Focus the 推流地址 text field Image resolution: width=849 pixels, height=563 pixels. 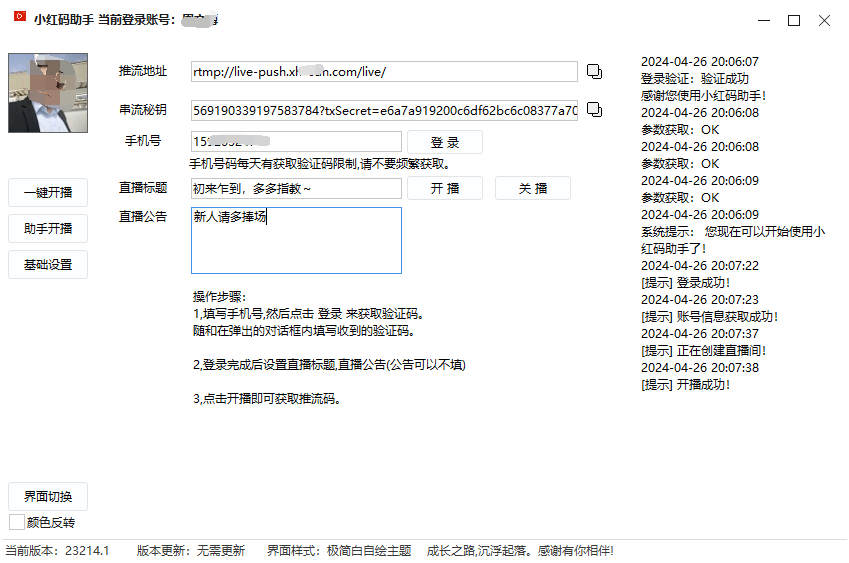(x=383, y=72)
